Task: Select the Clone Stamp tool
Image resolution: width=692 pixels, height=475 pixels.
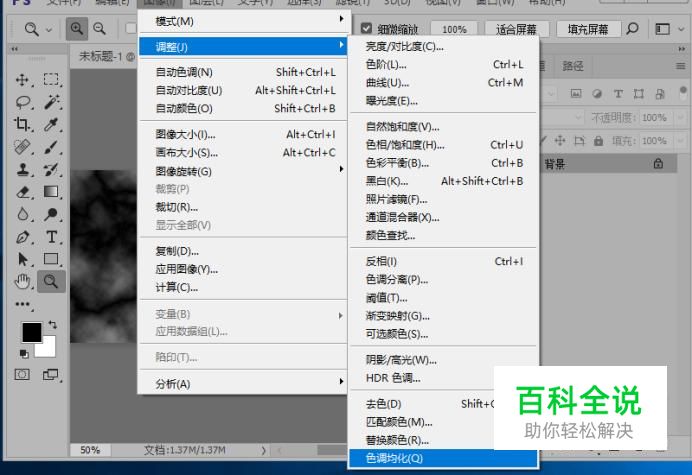Action: click(23, 169)
